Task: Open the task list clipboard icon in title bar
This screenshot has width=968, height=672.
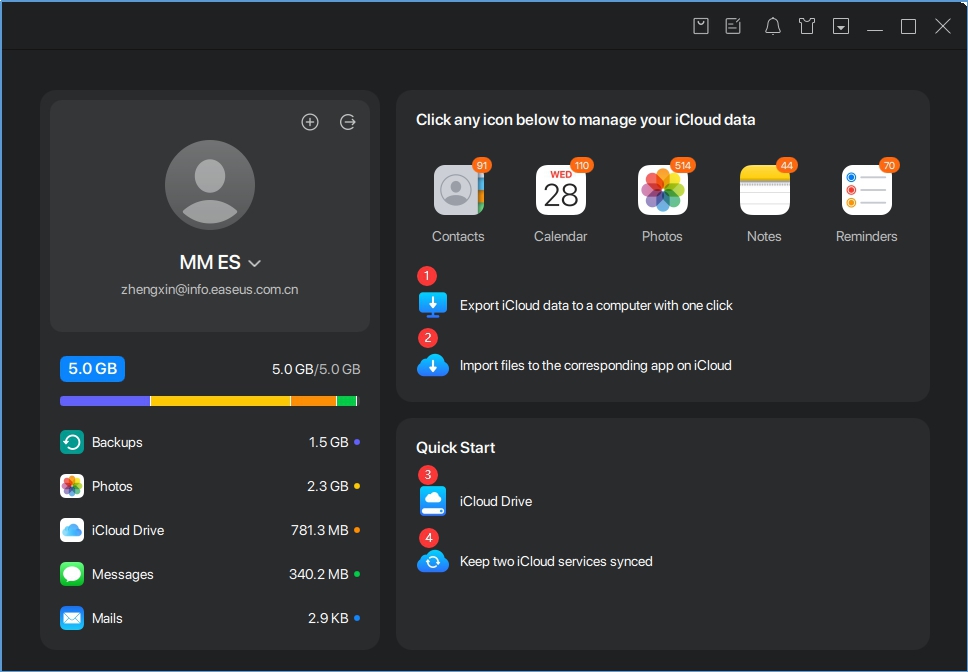Action: click(x=701, y=26)
